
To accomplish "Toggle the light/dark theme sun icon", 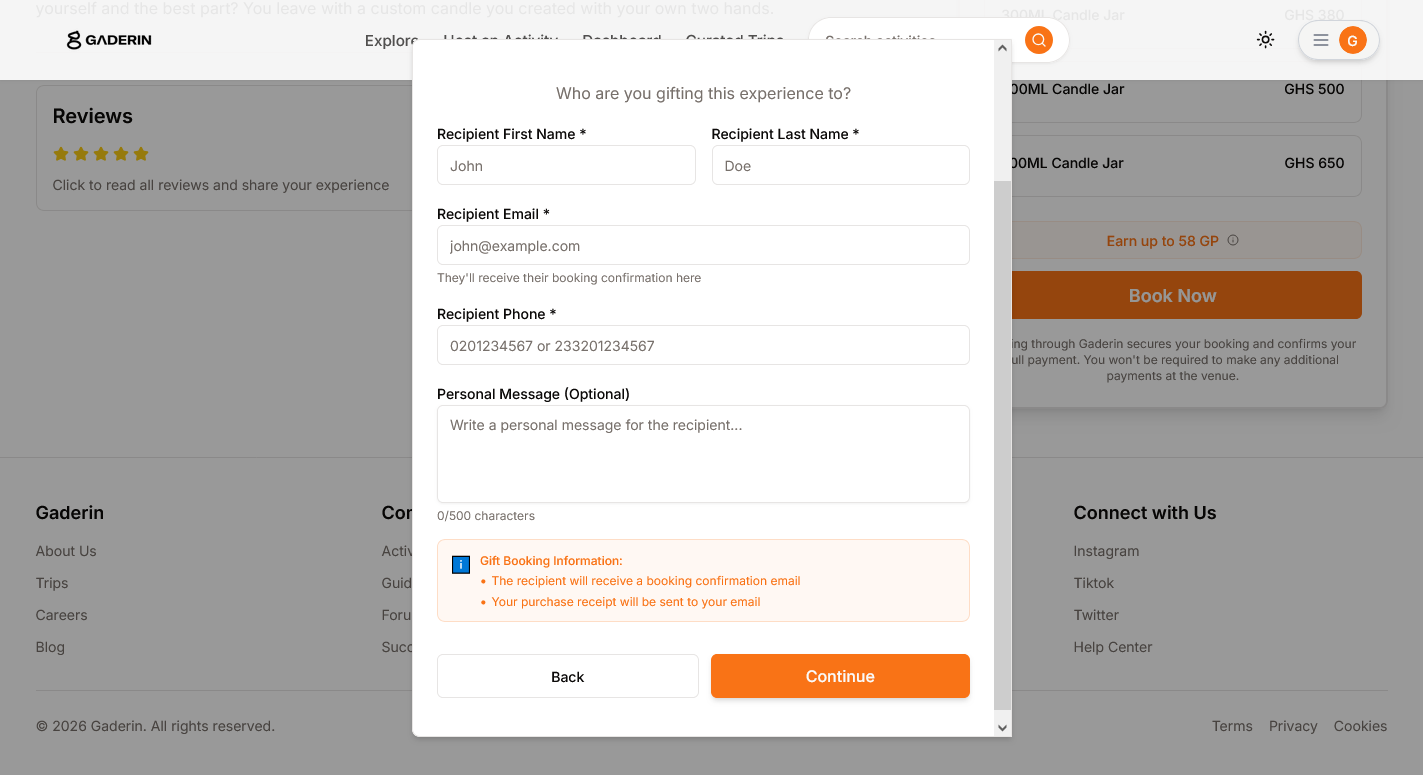I will (x=1265, y=39).
